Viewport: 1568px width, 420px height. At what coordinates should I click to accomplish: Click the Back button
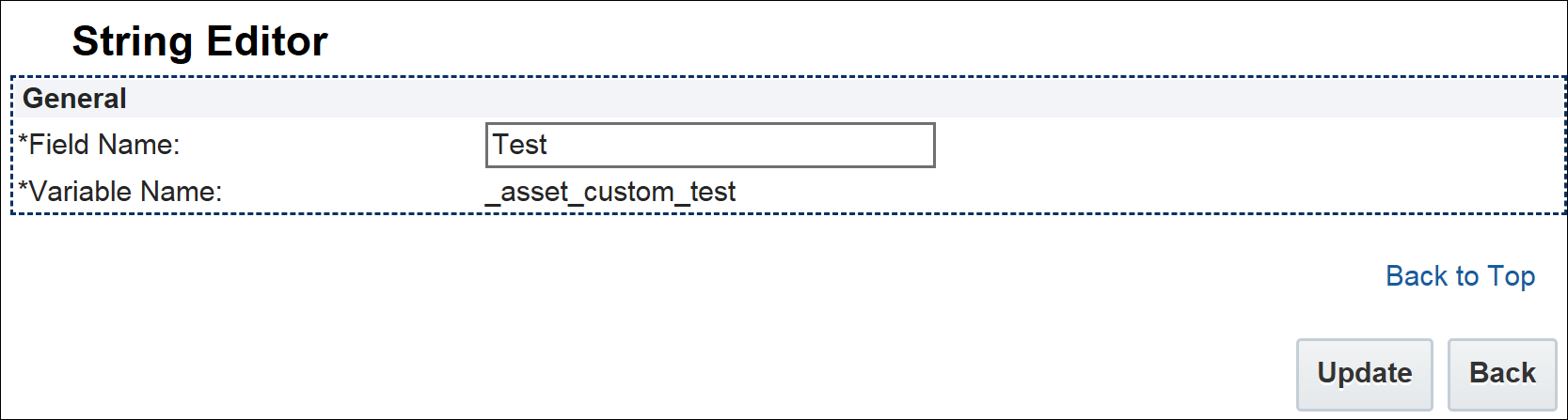1501,374
